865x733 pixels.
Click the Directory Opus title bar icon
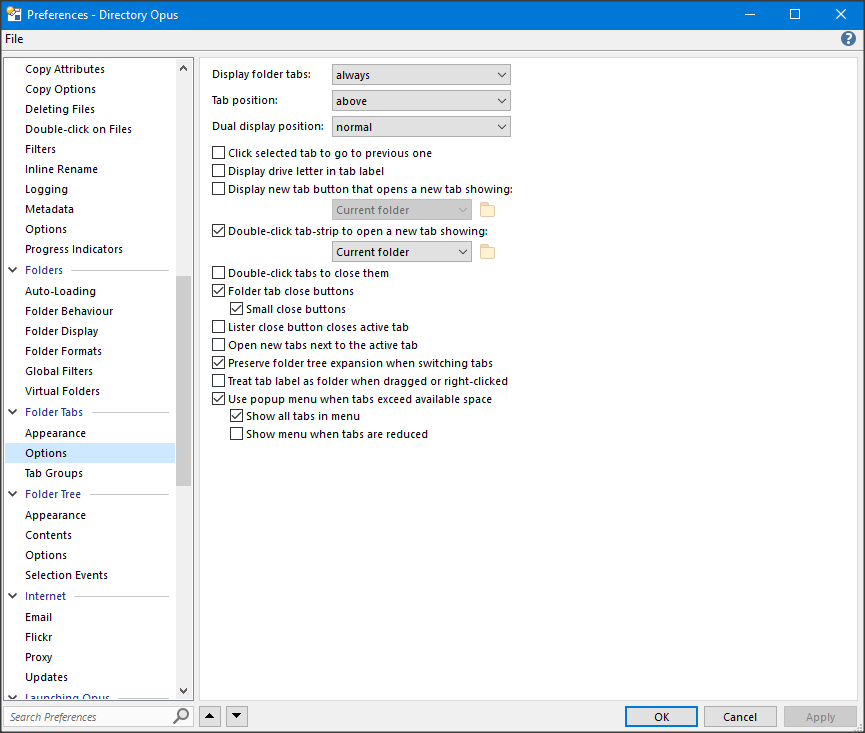click(x=13, y=14)
